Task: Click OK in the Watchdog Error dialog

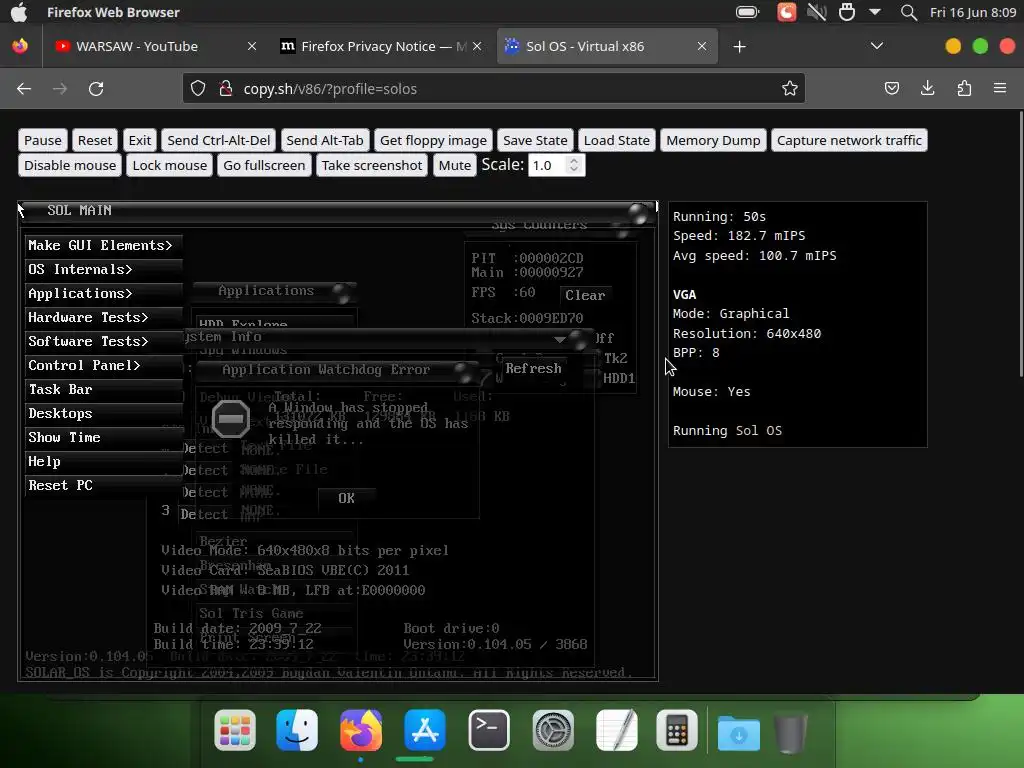Action: (346, 498)
